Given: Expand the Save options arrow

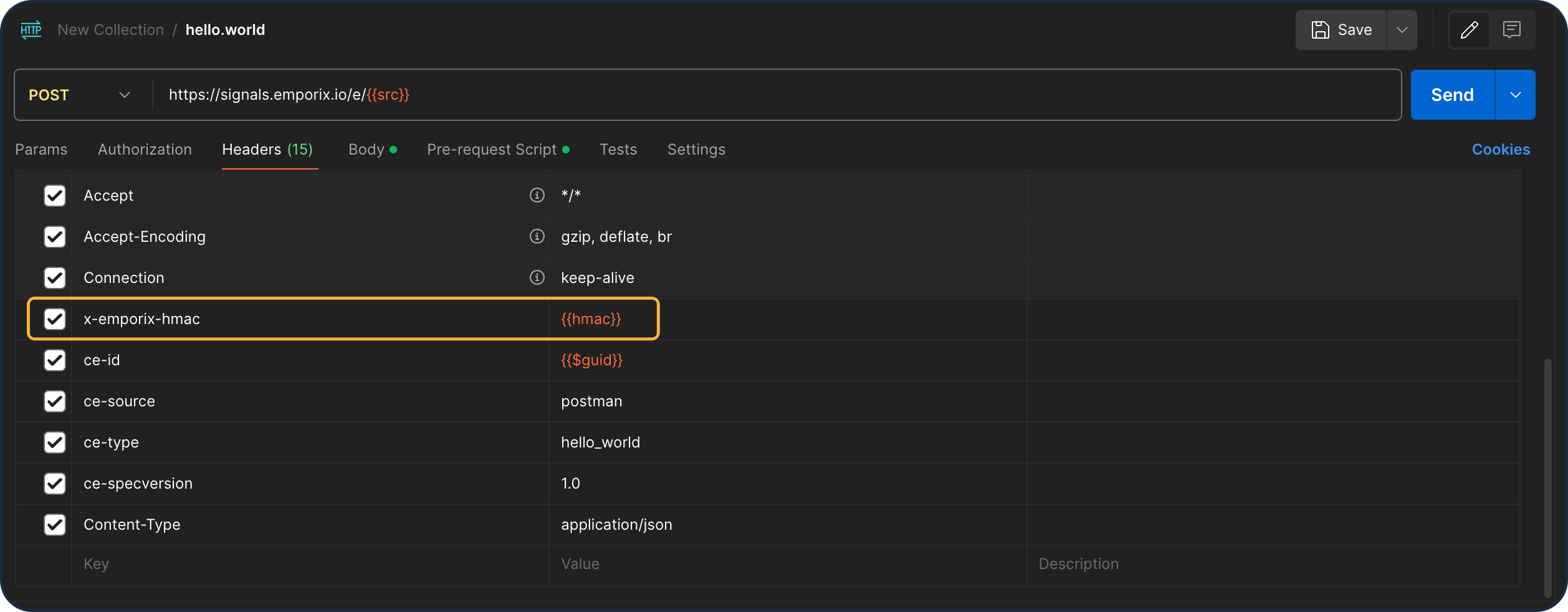Looking at the screenshot, I should tap(1402, 29).
